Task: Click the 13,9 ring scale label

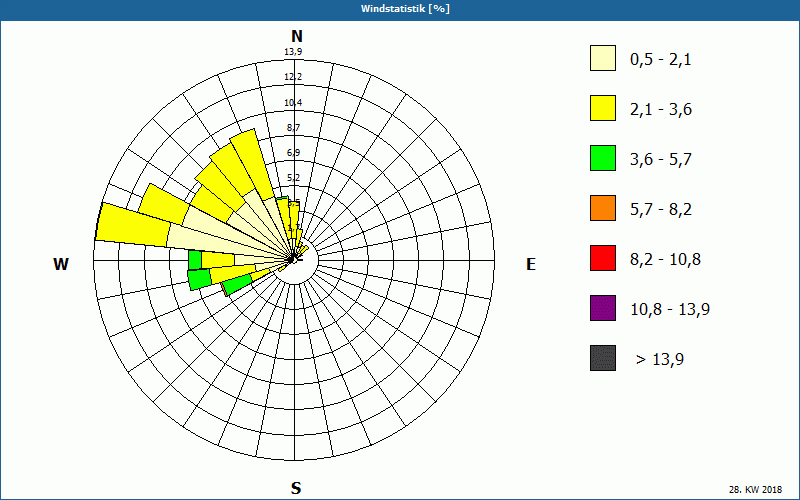Action: [293, 52]
